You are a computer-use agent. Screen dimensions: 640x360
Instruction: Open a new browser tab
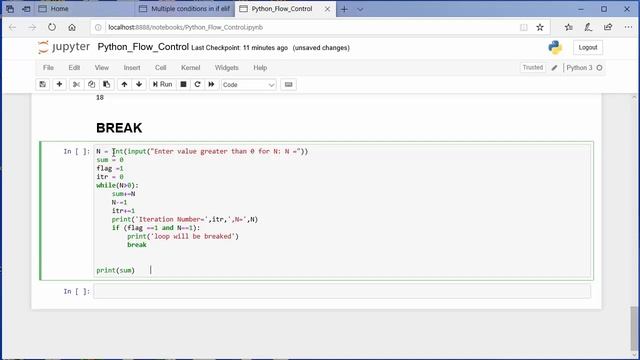[x=344, y=9]
